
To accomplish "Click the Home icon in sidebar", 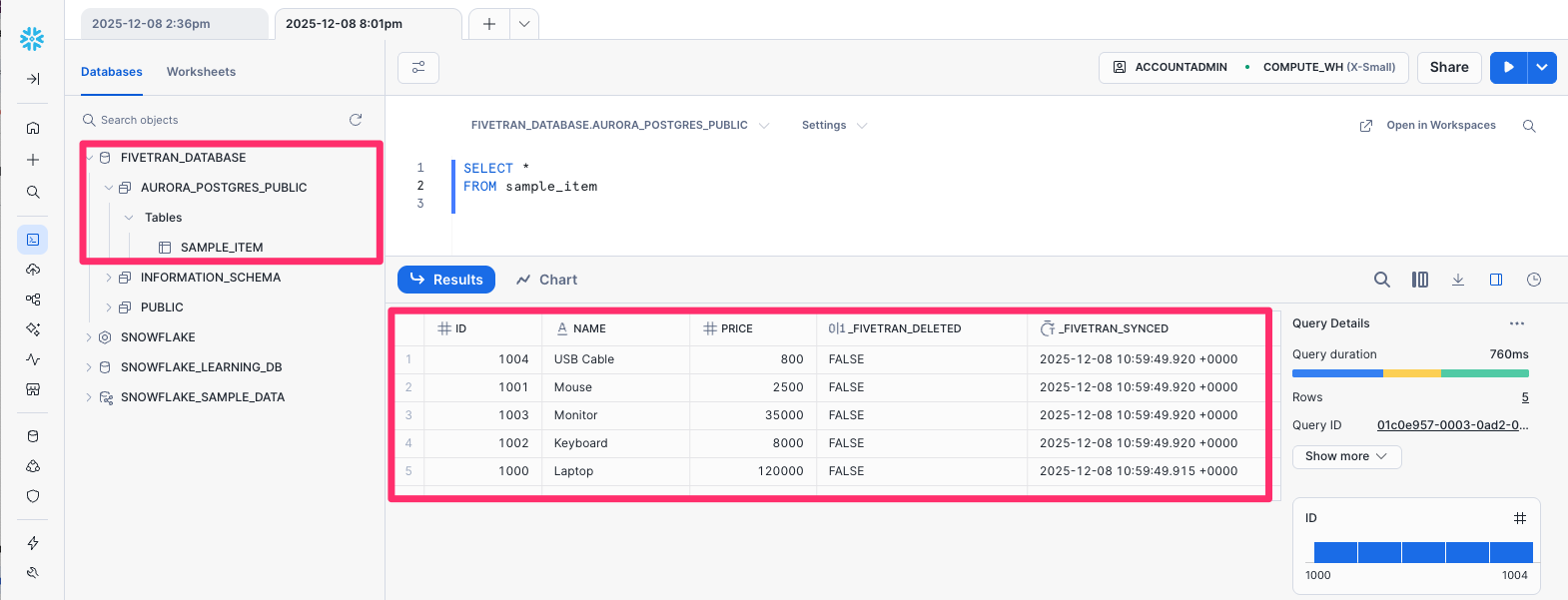I will pos(33,128).
